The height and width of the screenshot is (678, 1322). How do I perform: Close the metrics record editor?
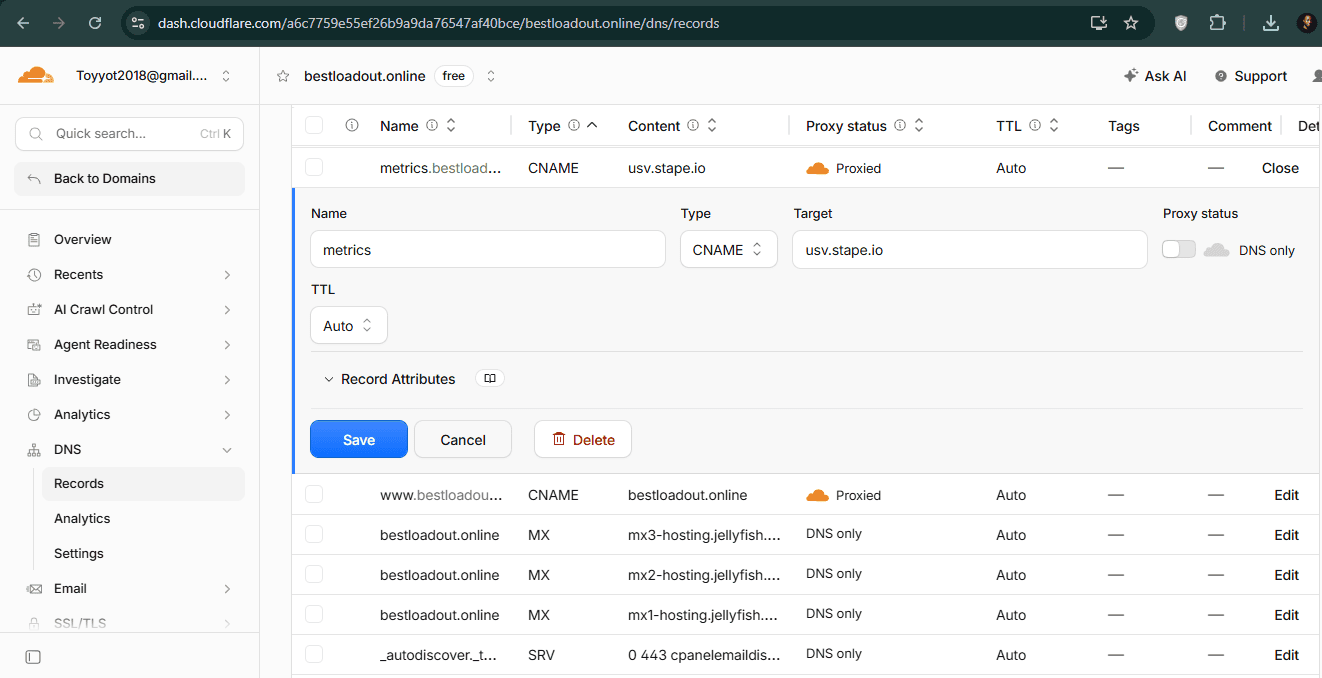(1280, 168)
